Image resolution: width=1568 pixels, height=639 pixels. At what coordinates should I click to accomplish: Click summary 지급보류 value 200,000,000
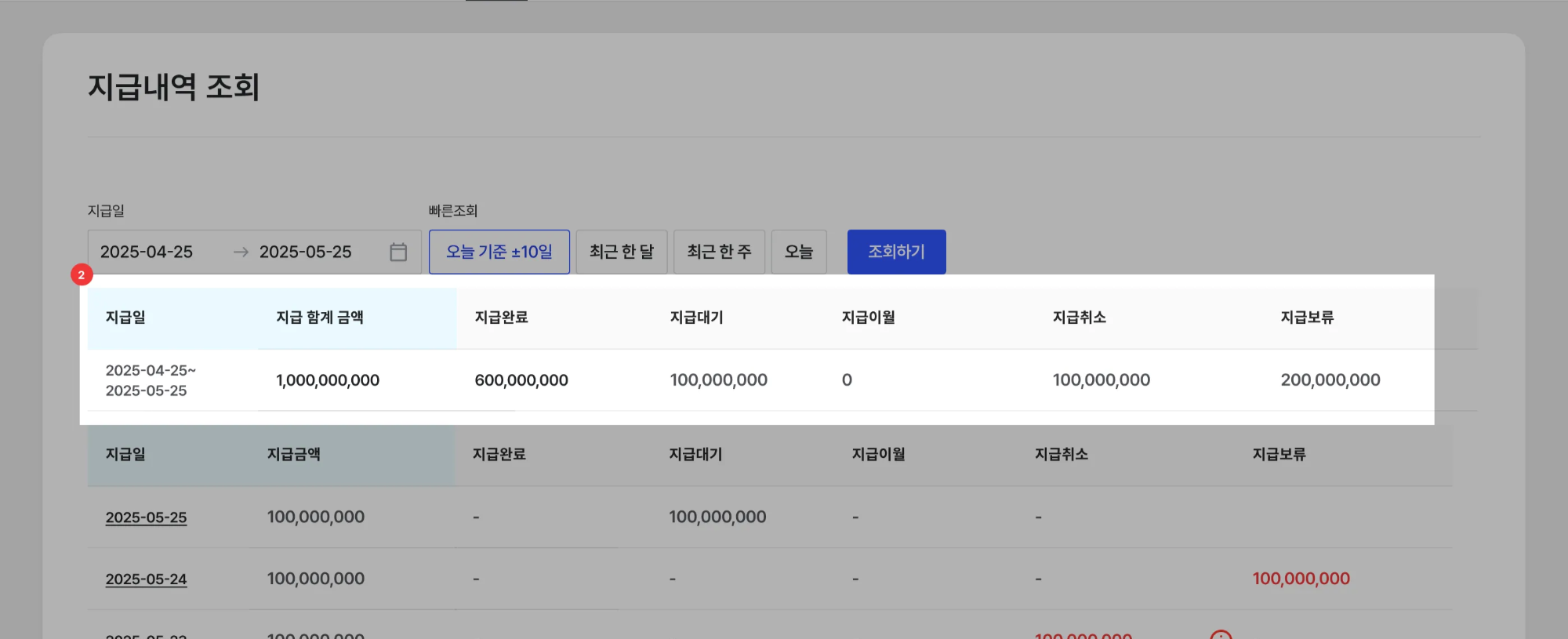click(x=1330, y=380)
